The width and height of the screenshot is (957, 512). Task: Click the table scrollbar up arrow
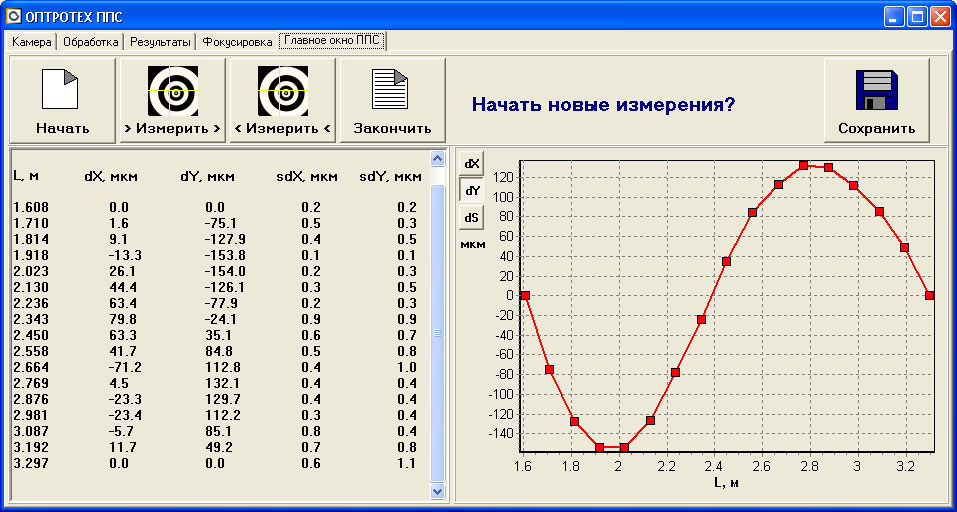point(438,159)
